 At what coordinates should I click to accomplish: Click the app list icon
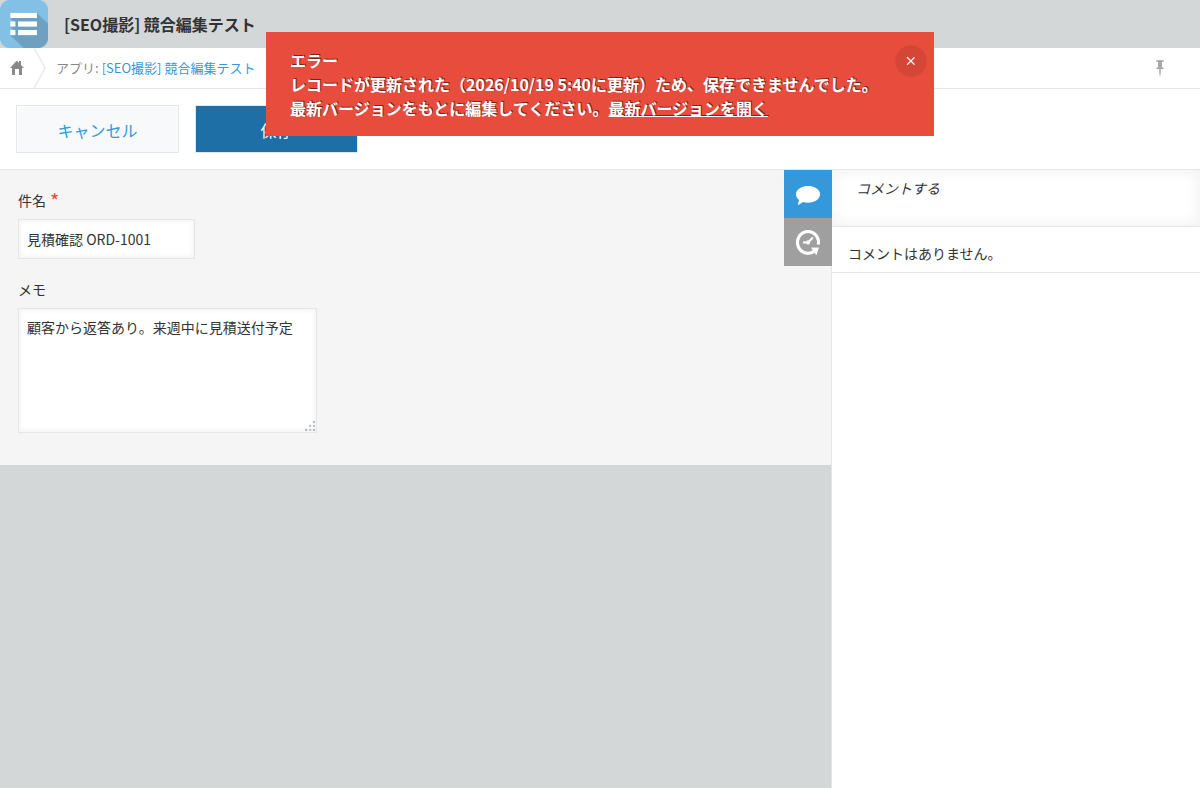23,24
